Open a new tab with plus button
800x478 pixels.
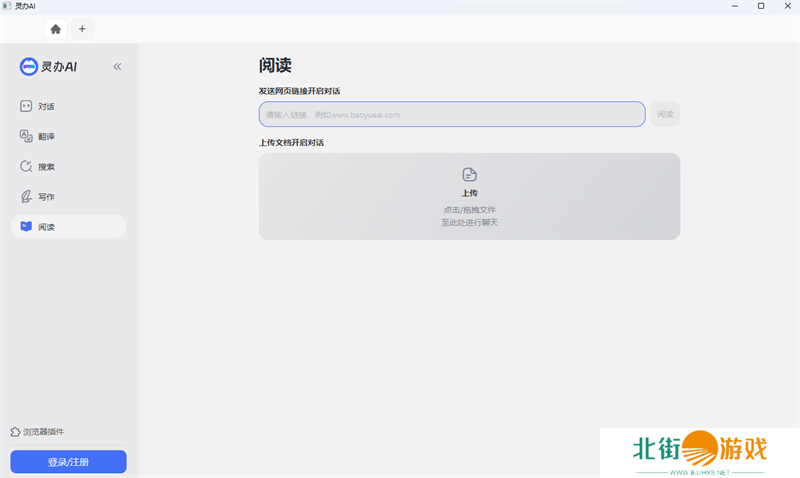82,29
